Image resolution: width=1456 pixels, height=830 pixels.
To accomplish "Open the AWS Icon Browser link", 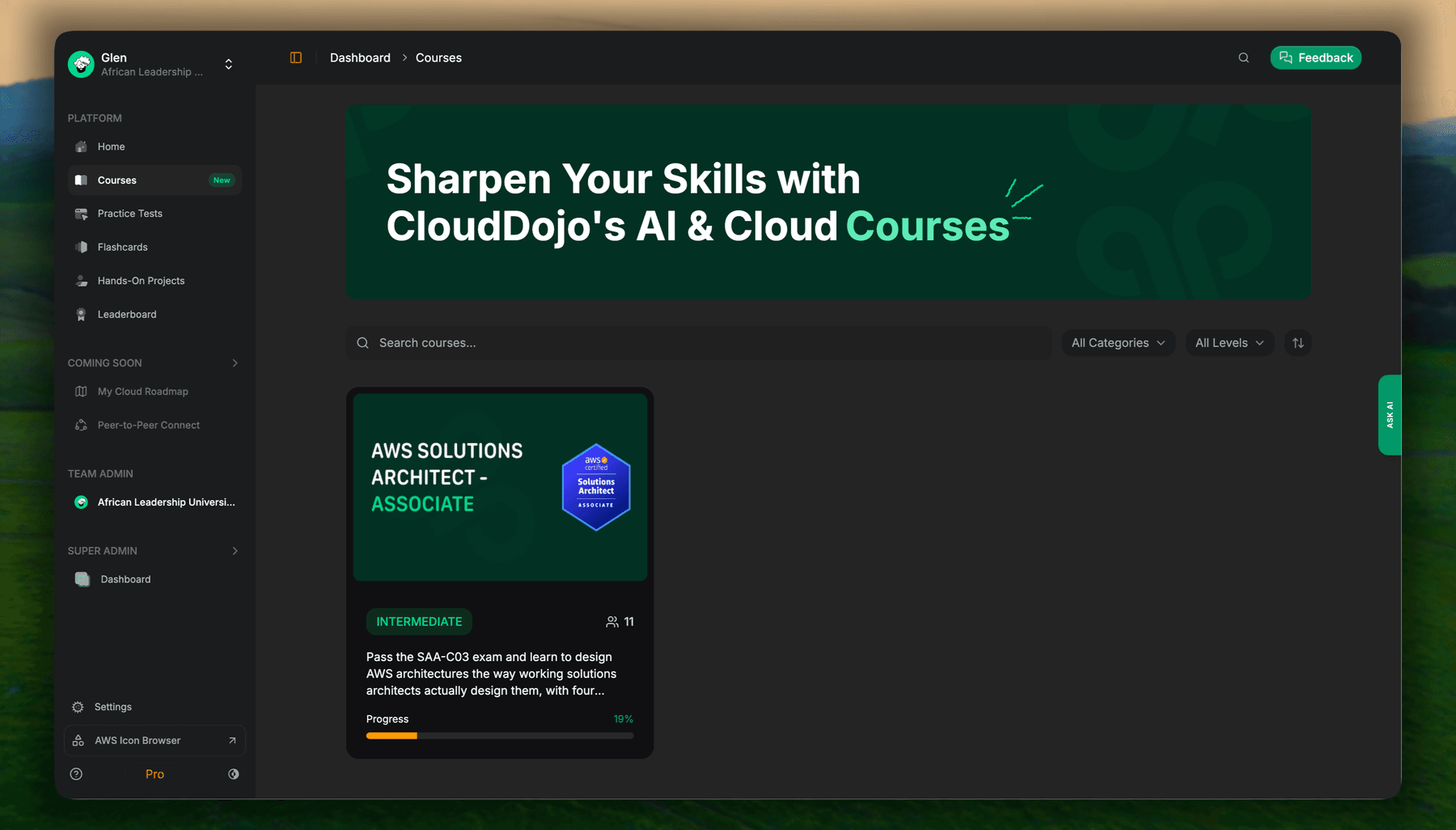I will pyautogui.click(x=154, y=740).
